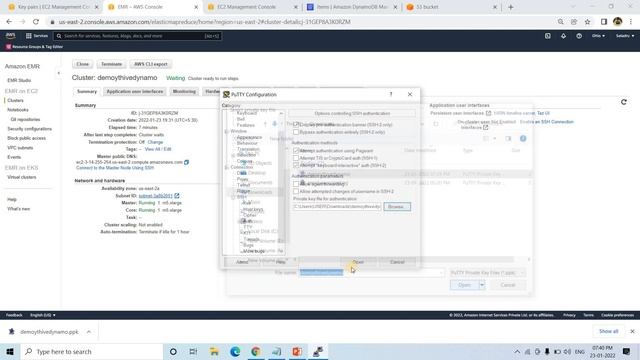640x360 pixels.
Task: Open PowerPoint from taskbar
Action: 297,351
